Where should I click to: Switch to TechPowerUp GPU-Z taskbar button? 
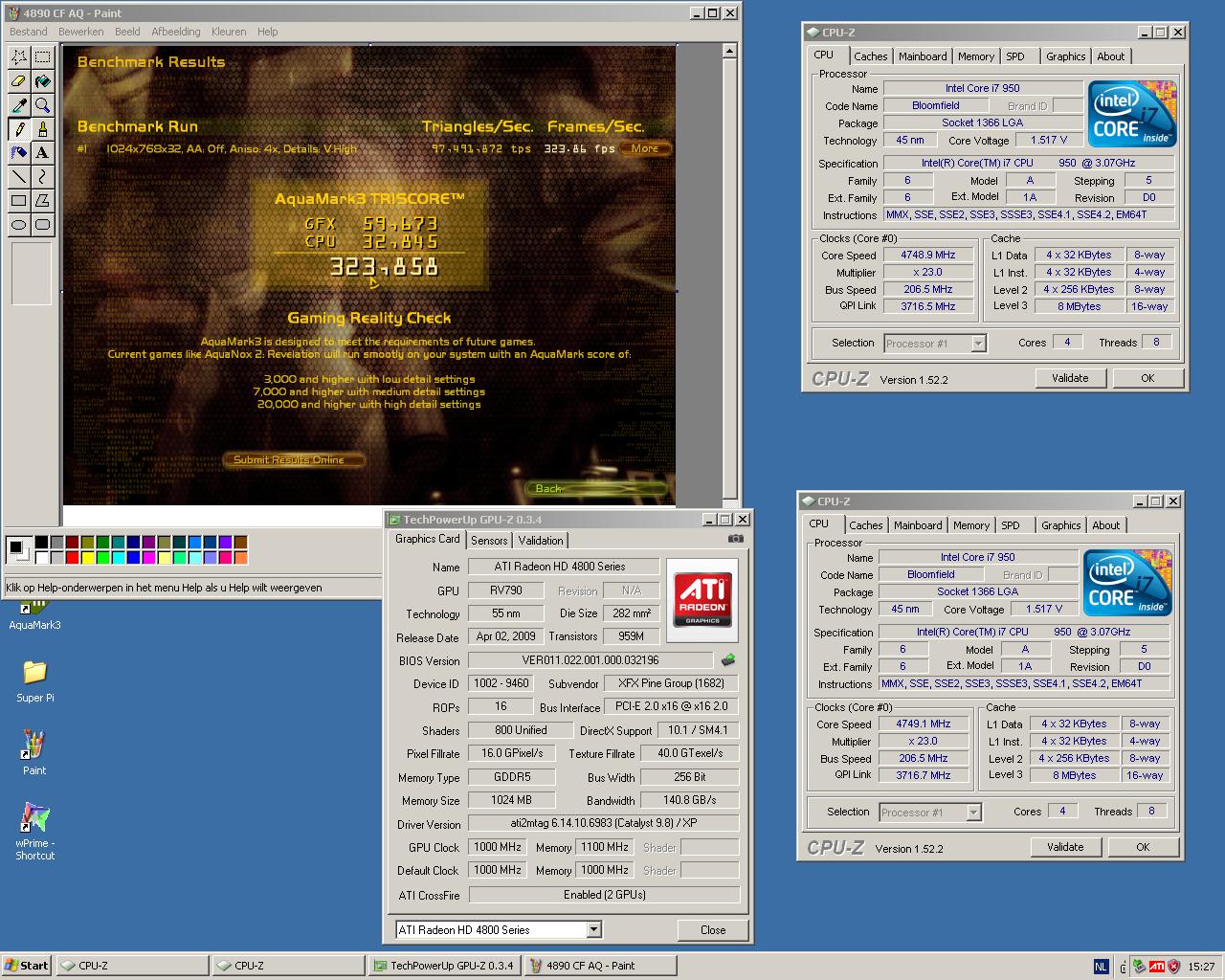coord(445,966)
